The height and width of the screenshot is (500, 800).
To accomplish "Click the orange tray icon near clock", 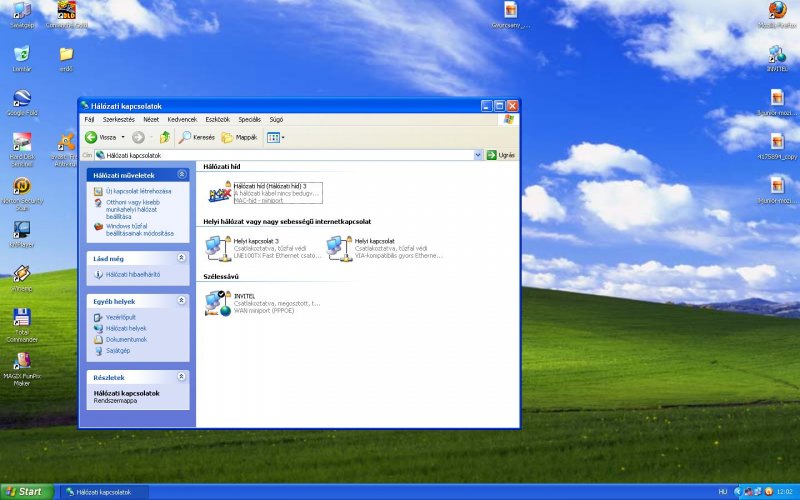I will 769,492.
